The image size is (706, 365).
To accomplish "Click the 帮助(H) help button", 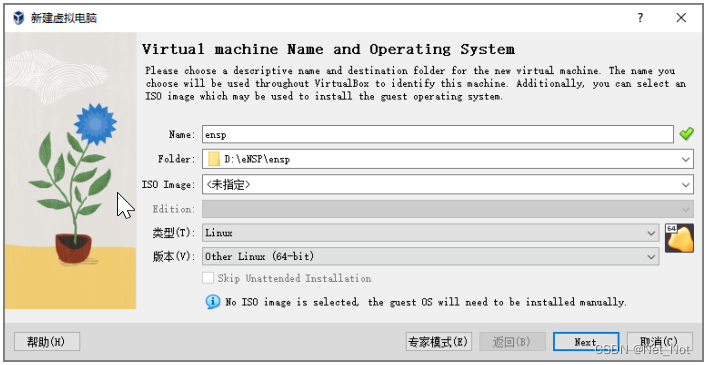I will click(47, 342).
